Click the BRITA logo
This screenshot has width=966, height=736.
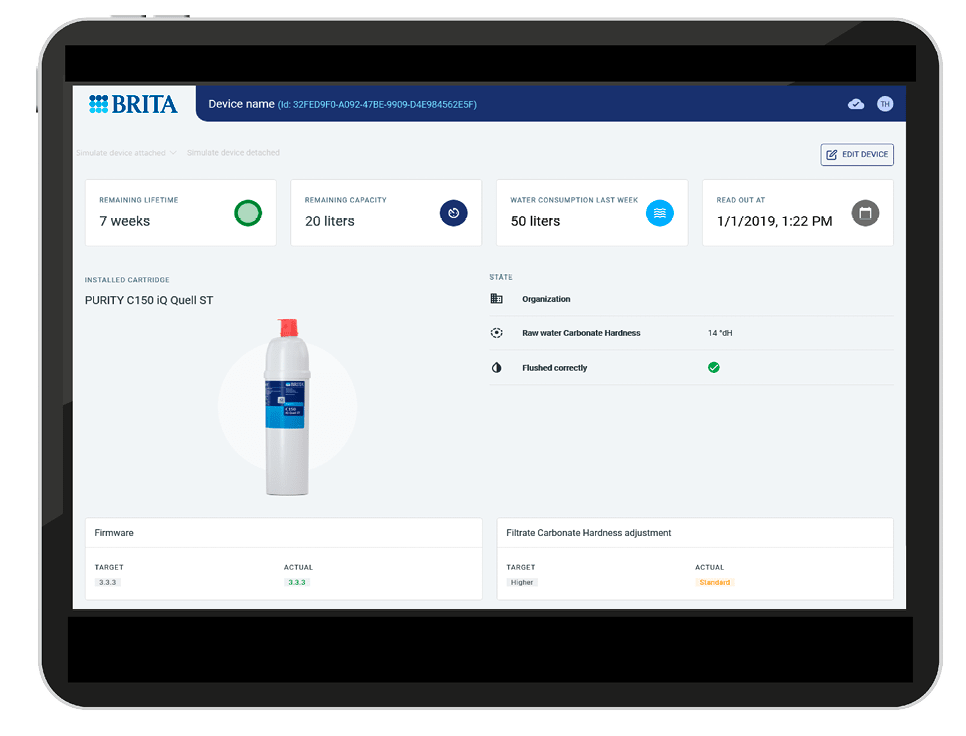[133, 104]
